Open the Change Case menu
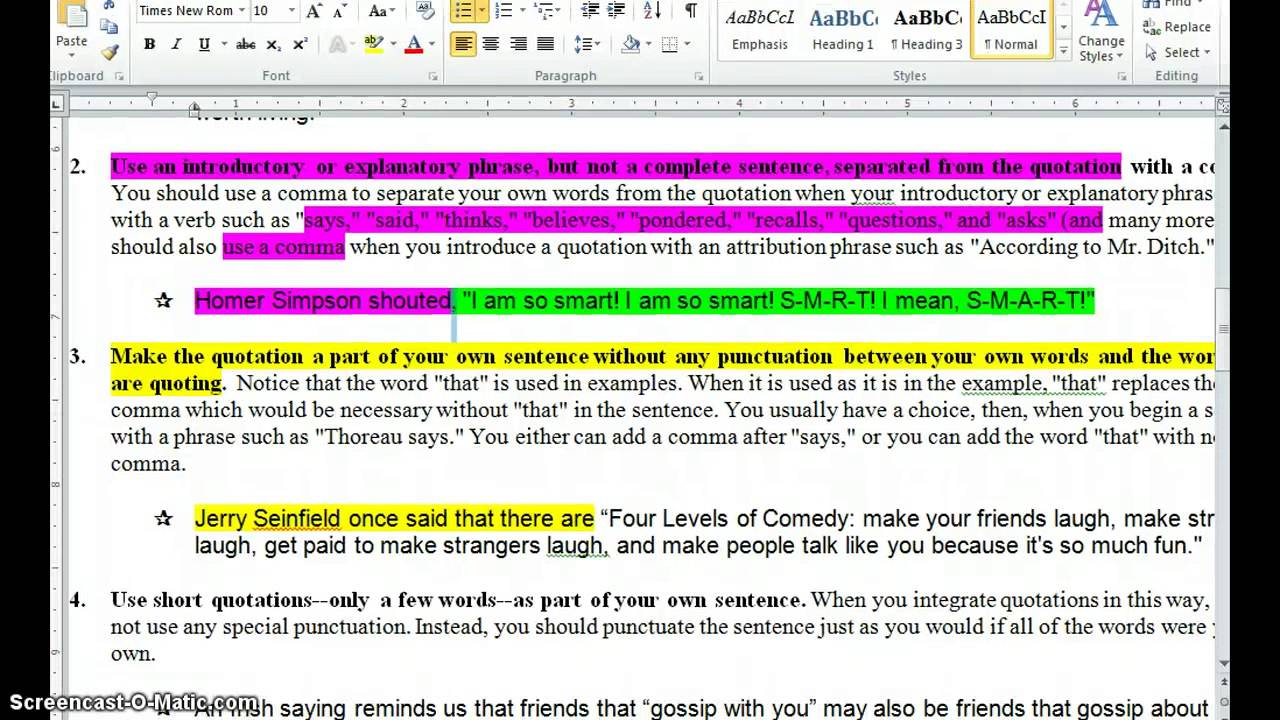This screenshot has width=1280, height=720. point(382,11)
